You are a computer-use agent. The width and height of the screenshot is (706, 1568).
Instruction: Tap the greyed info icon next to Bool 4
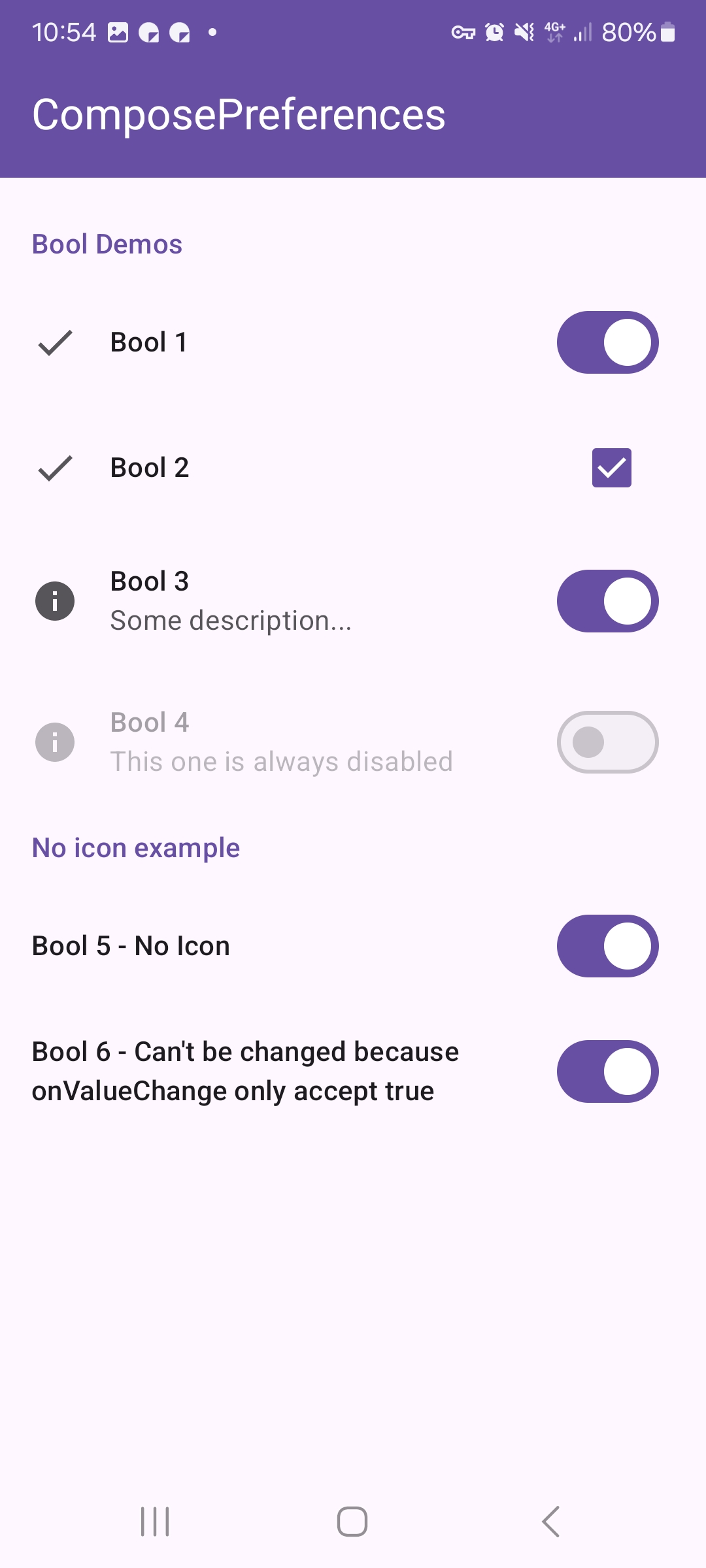[55, 742]
